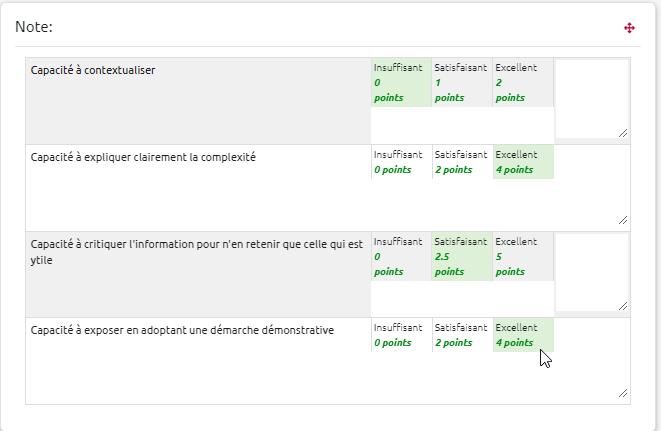Focus the comment field for critiquer l'information

[x=592, y=272]
